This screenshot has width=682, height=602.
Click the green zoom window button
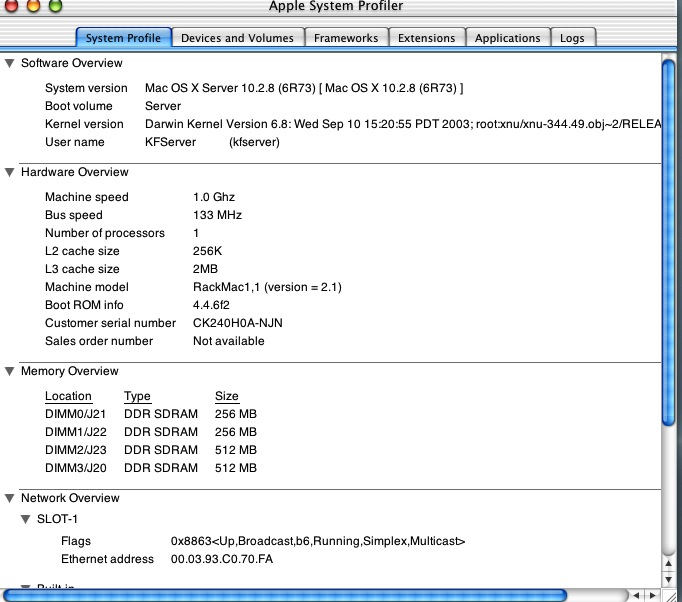point(55,5)
